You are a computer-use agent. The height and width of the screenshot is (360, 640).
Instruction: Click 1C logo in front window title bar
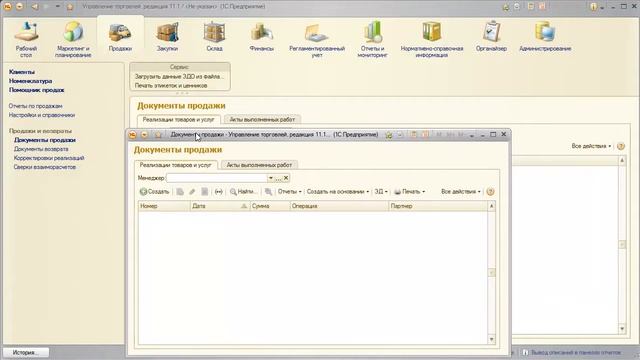click(x=132, y=135)
